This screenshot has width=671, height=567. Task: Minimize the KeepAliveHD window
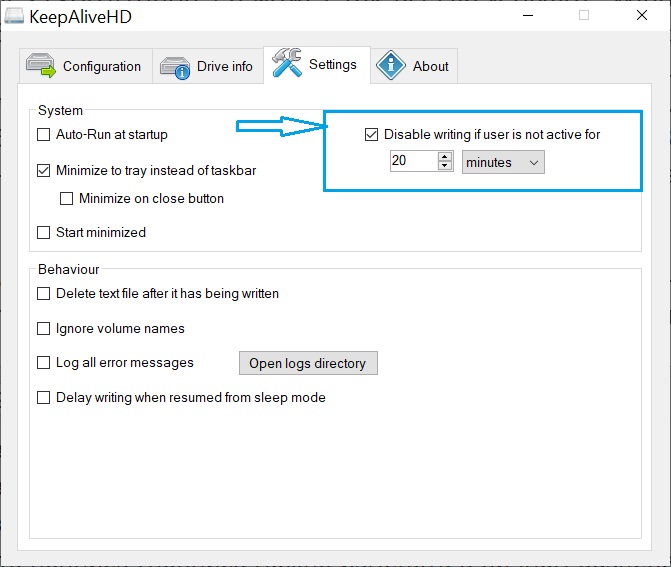(528, 16)
